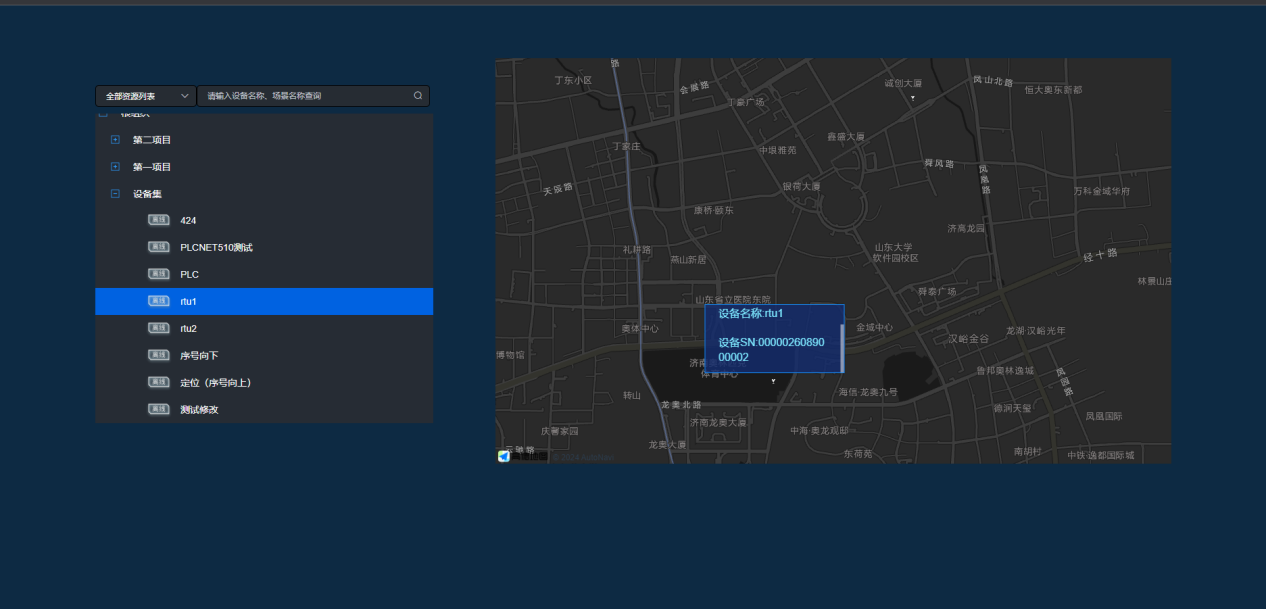Viewport: 1266px width, 609px height.
Task: Select the 第二项目 label in the tree
Action: (x=152, y=140)
